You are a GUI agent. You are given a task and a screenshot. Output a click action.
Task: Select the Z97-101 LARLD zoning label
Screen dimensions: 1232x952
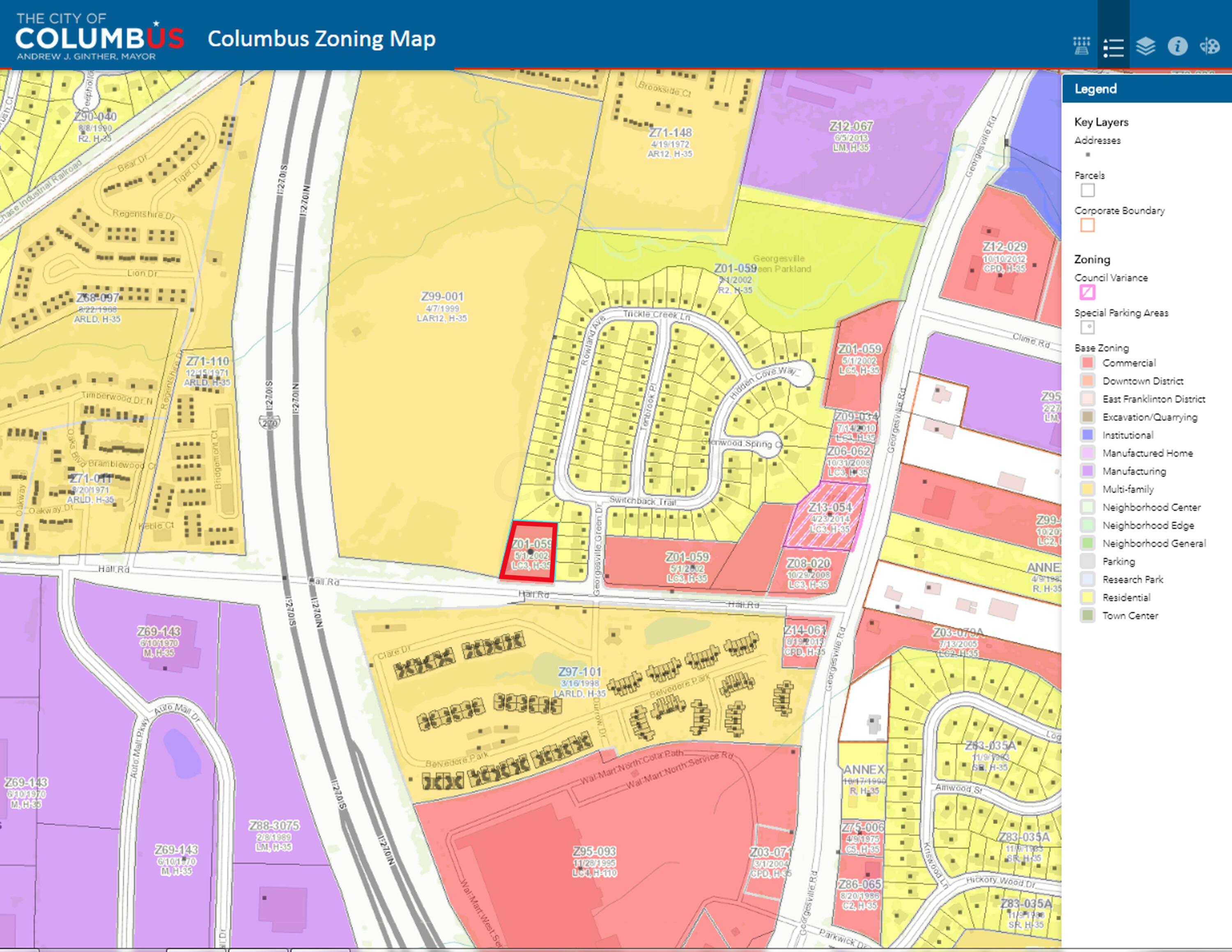coord(580,682)
